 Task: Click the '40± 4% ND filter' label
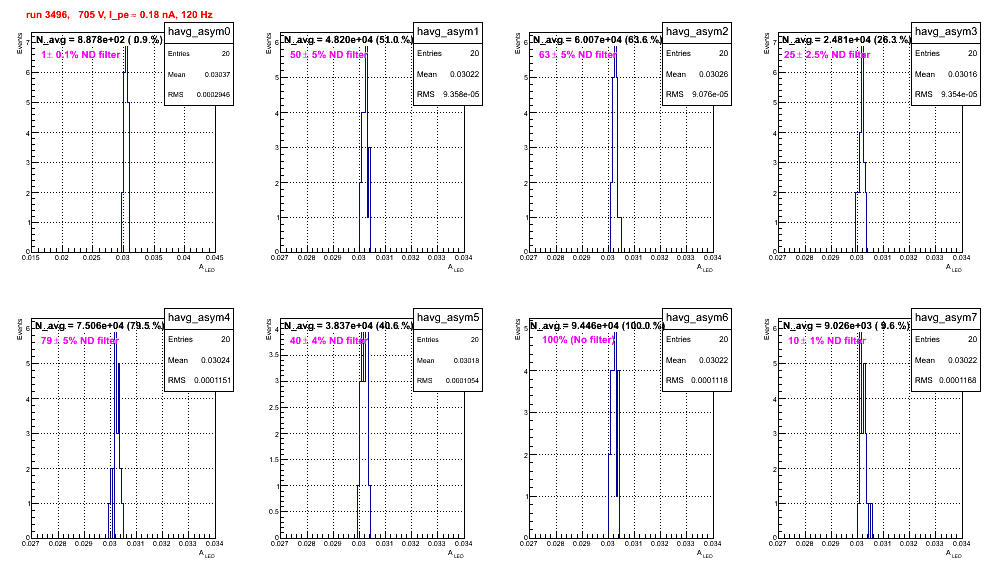pos(329,341)
